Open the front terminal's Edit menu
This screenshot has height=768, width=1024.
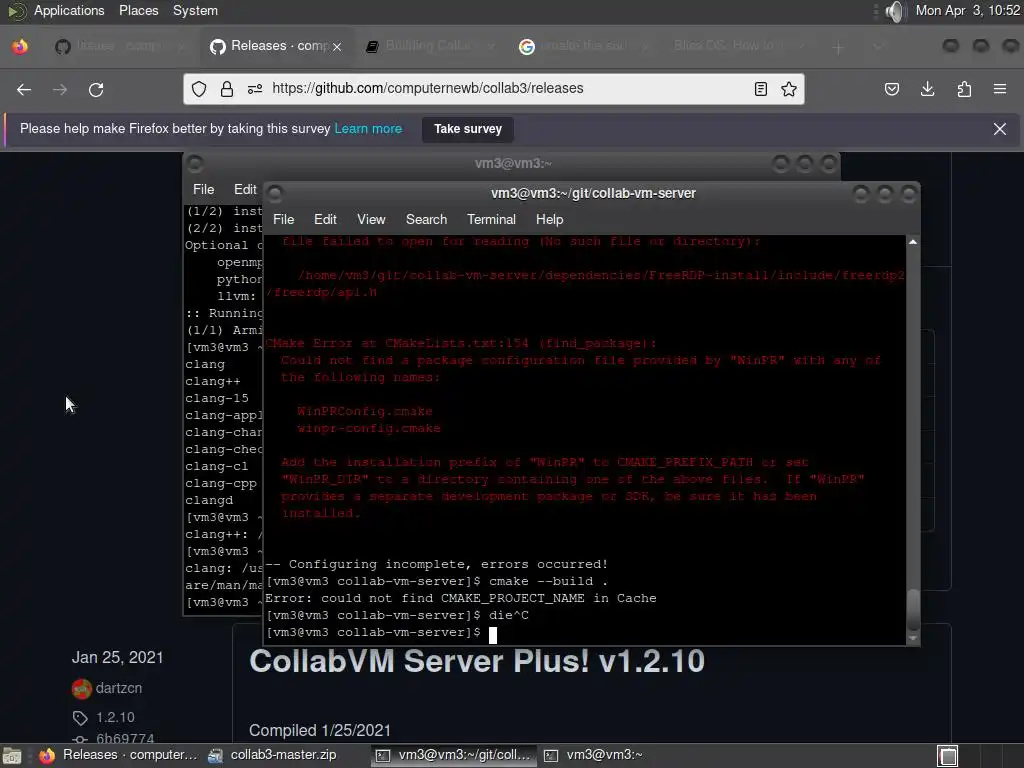tap(325, 219)
